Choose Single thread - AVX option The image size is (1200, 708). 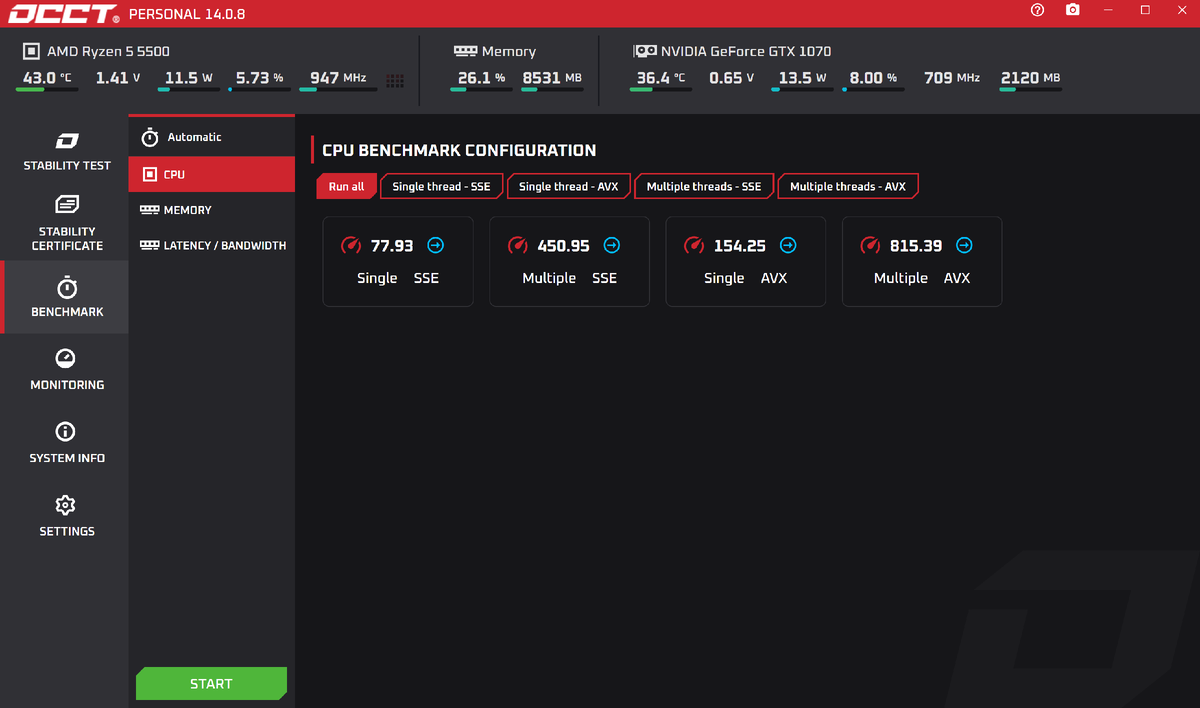point(568,186)
